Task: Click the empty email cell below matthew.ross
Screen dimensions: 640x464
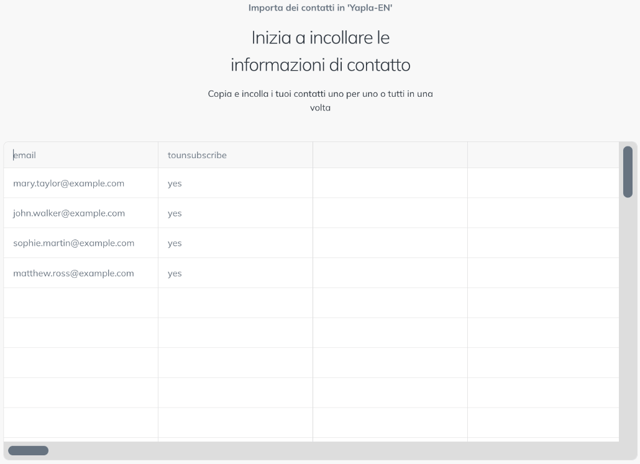Action: [x=81, y=303]
